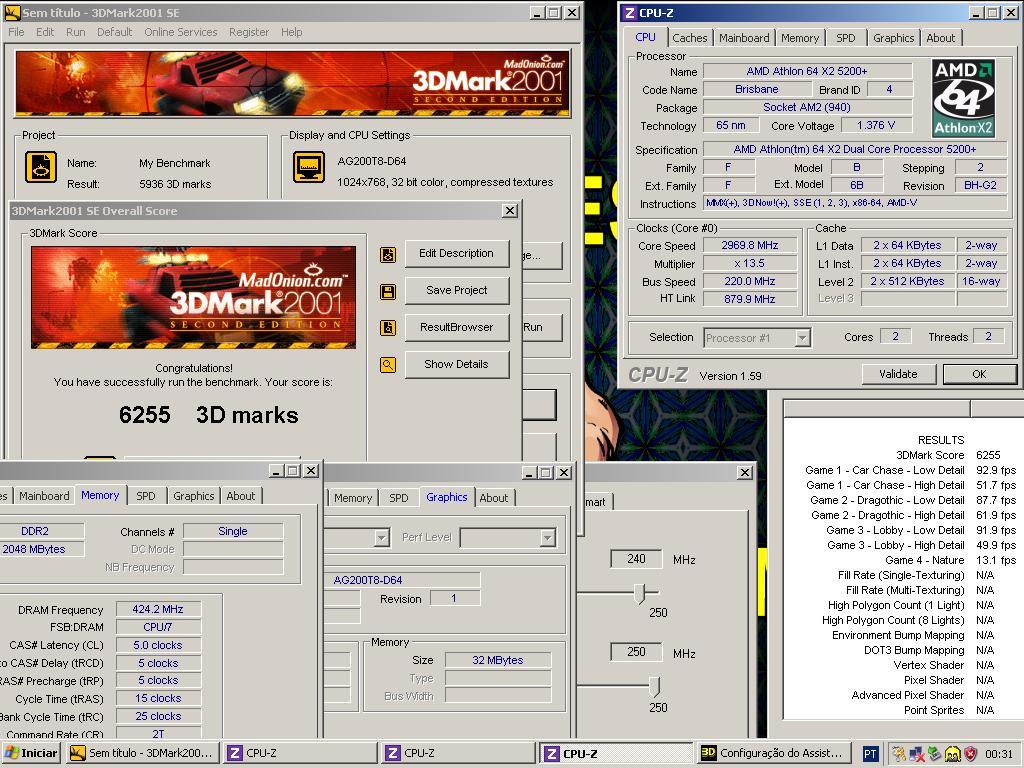Image resolution: width=1024 pixels, height=768 pixels.
Task: Click the lower clock slider handle below 250 MHz field
Action: tap(654, 687)
